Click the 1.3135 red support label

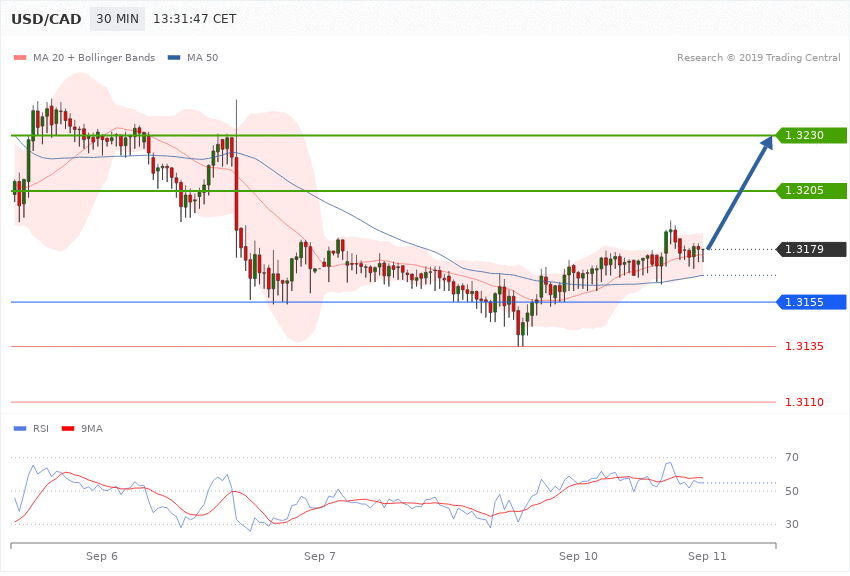[x=804, y=346]
